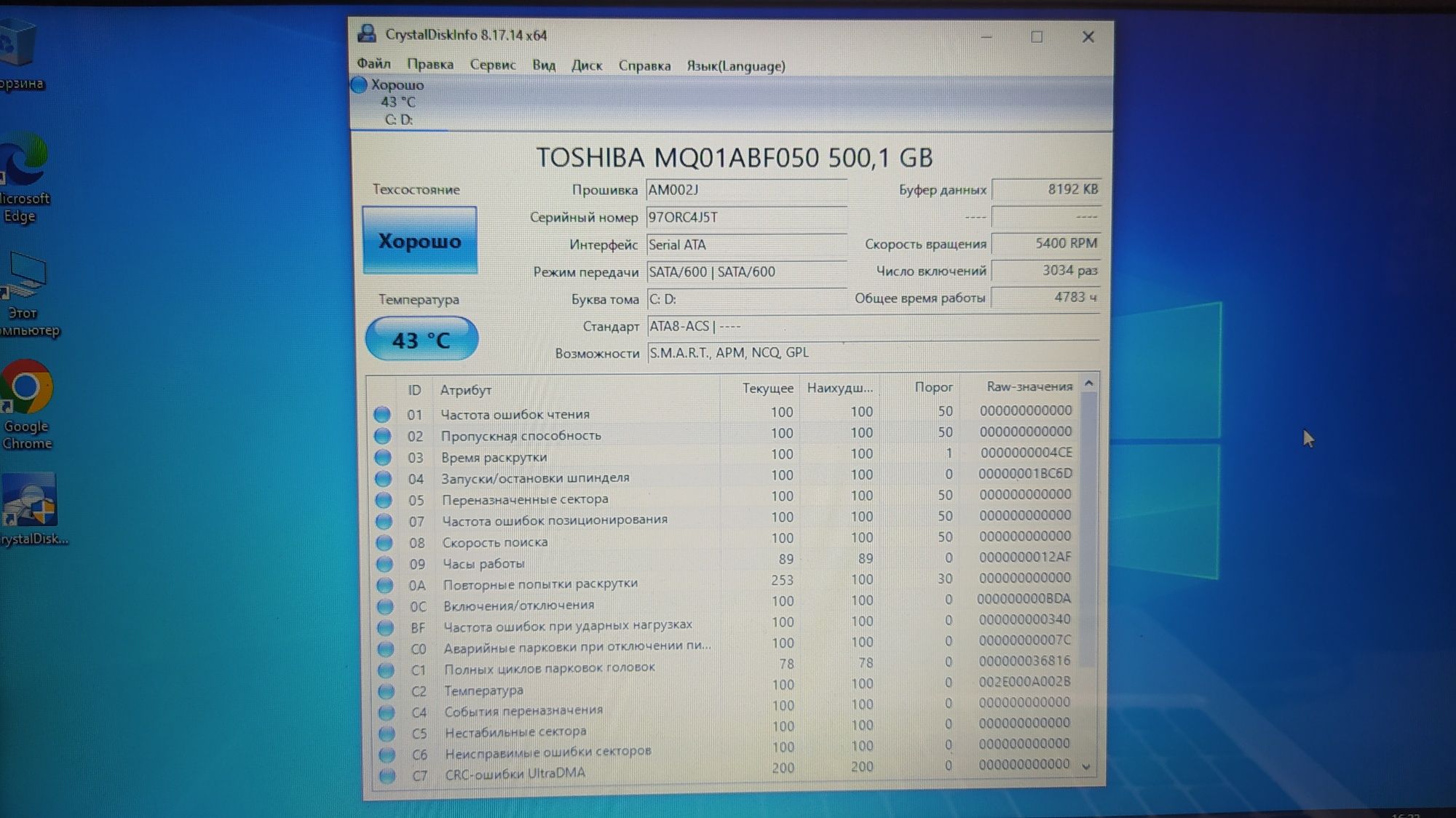The width and height of the screenshot is (1456, 818).
Task: Click the Интерфейс field Serial ATA
Action: click(x=746, y=245)
